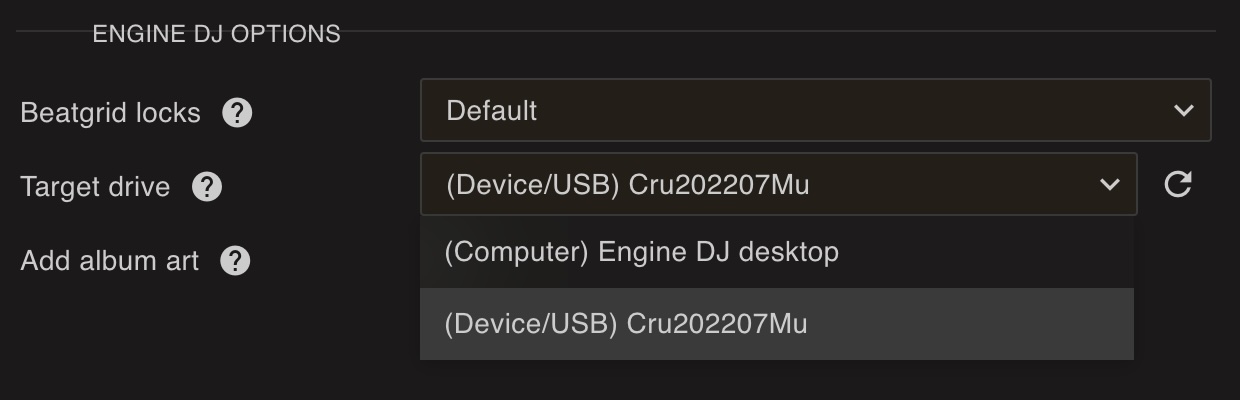Viewport: 1240px width, 400px height.
Task: Click the "Add album art" label text
Action: pyautogui.click(x=110, y=261)
